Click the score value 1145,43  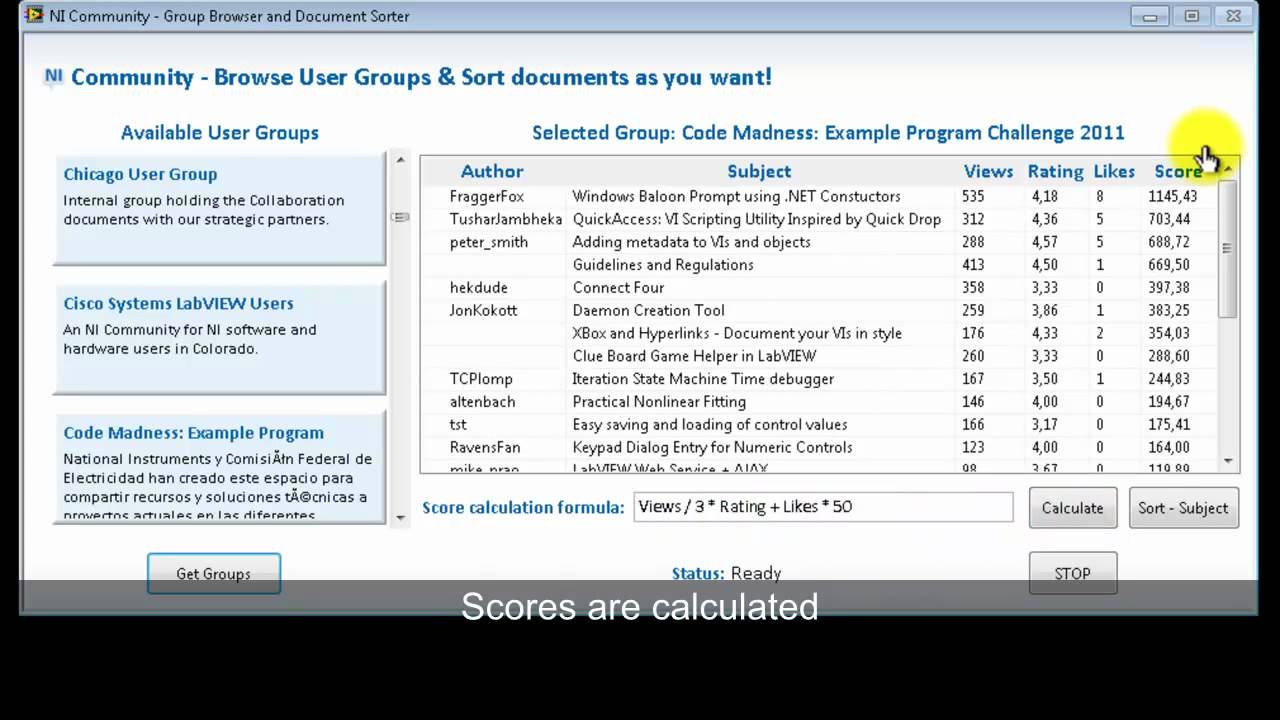point(1173,196)
